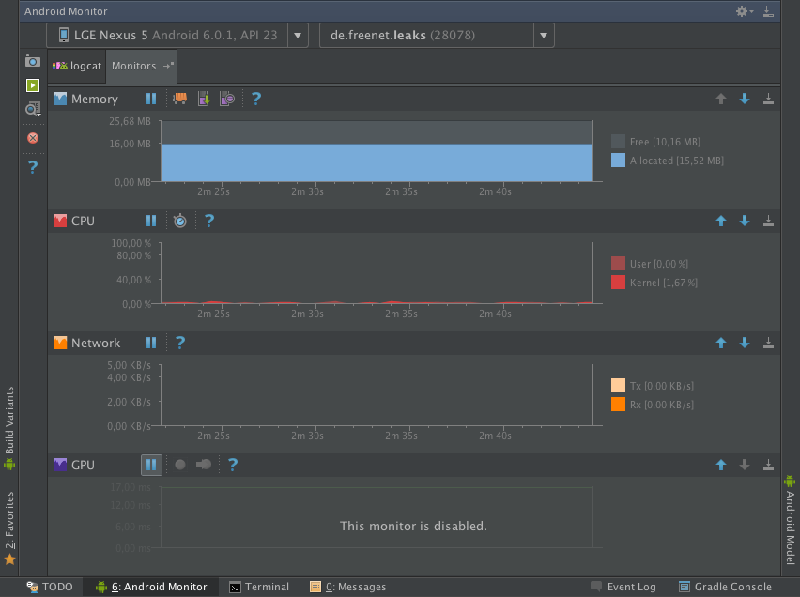Minimize the CPU monitor panel
This screenshot has width=800, height=597.
pos(768,220)
